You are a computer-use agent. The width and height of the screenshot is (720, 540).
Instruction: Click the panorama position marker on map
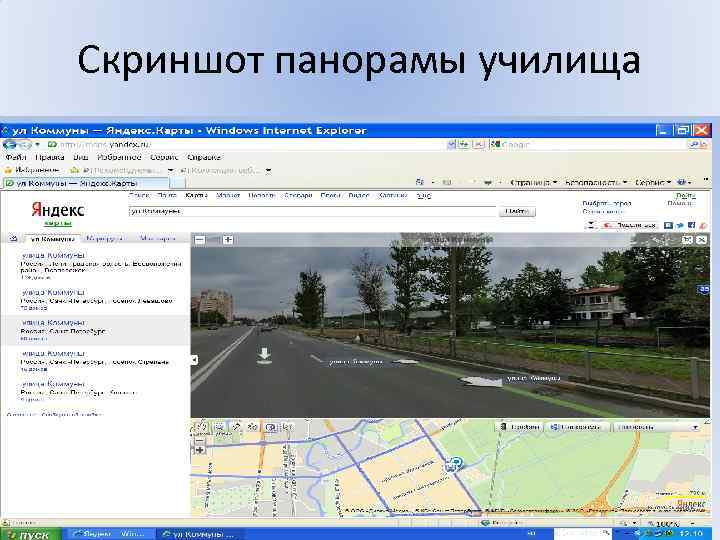click(455, 464)
